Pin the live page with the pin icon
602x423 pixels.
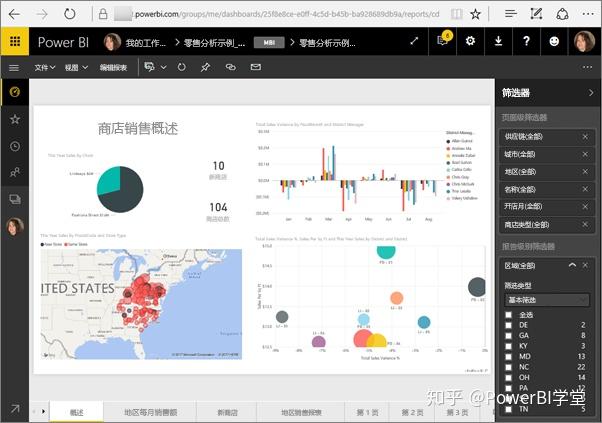point(205,68)
